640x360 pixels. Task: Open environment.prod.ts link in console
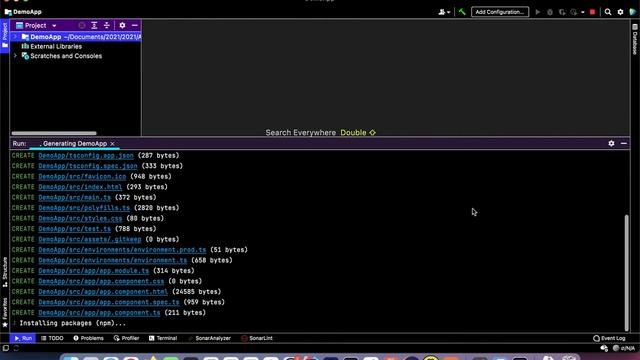[x=122, y=250]
